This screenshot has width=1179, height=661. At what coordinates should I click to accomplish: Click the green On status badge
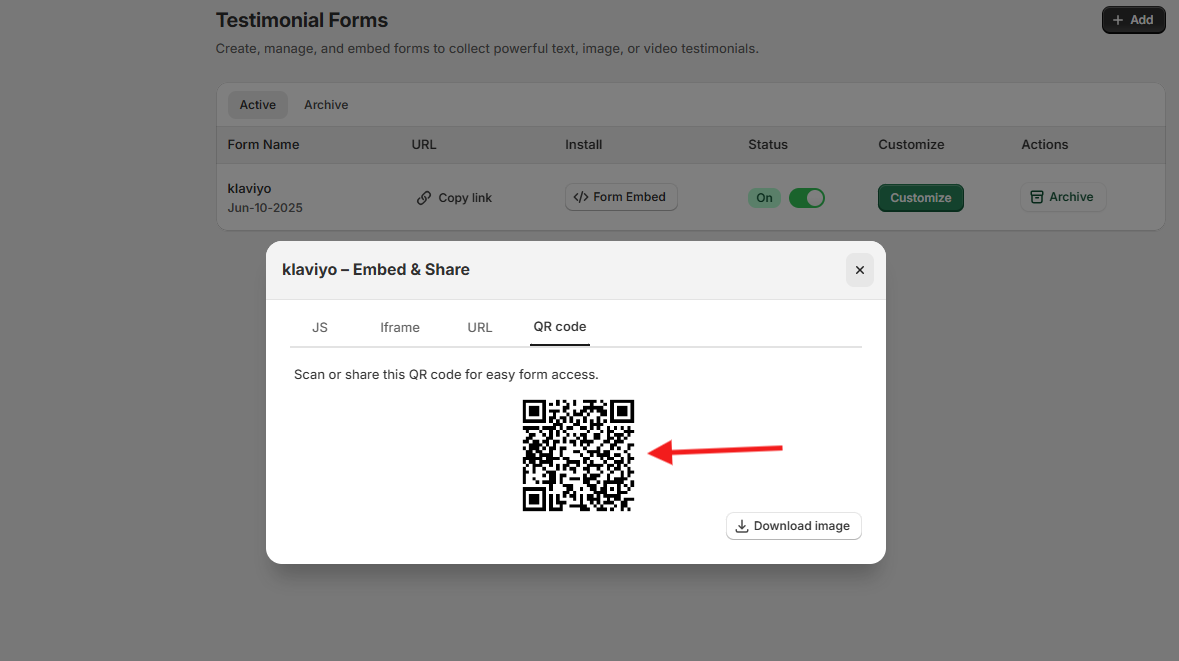click(764, 198)
